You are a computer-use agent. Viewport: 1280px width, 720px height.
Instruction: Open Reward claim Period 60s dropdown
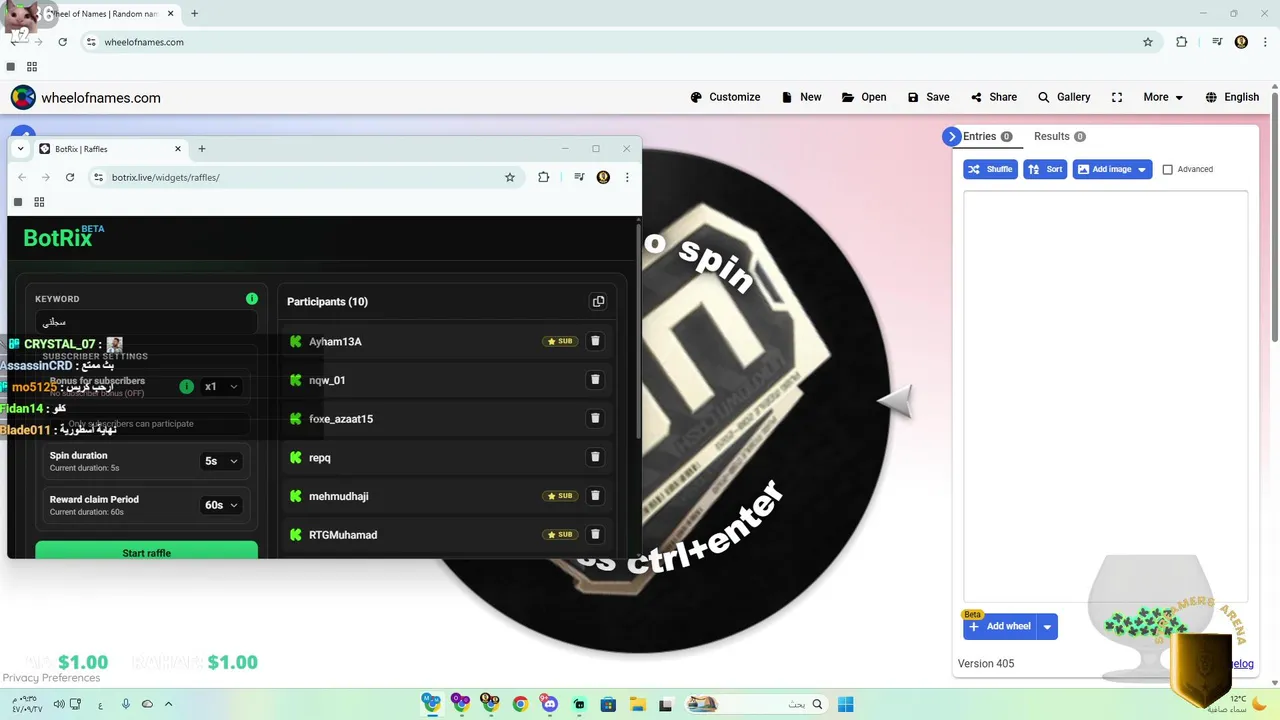pyautogui.click(x=222, y=505)
